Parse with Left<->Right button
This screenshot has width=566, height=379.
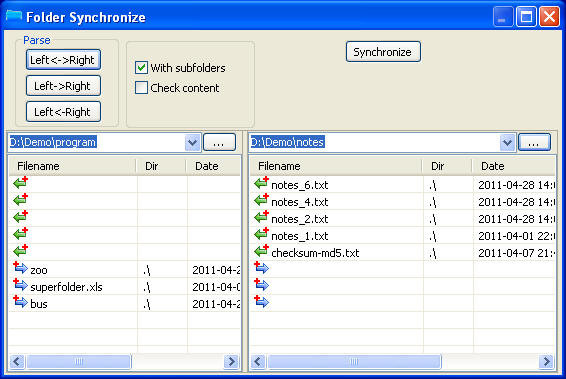63,60
